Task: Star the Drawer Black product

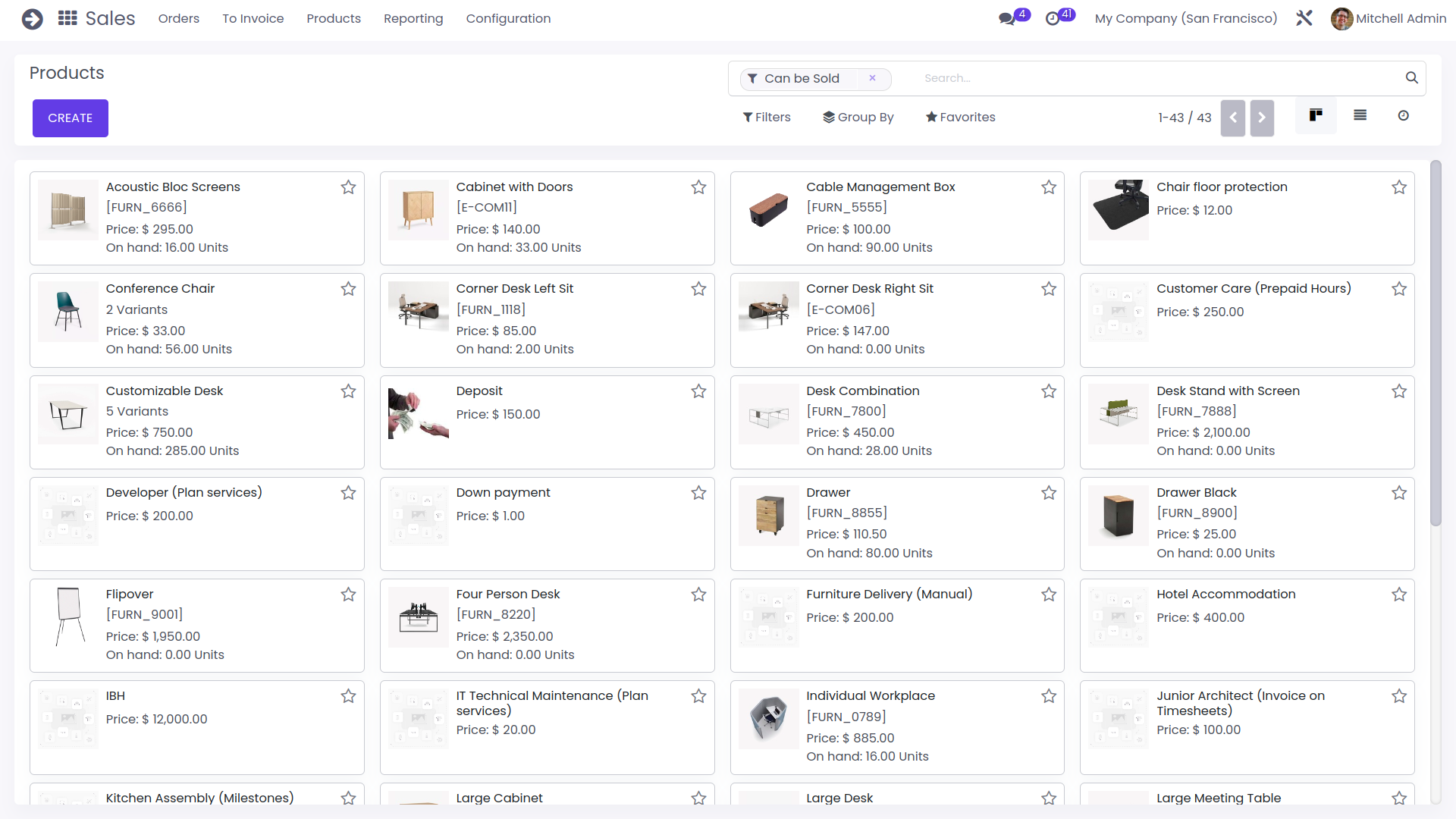Action: pyautogui.click(x=1399, y=493)
